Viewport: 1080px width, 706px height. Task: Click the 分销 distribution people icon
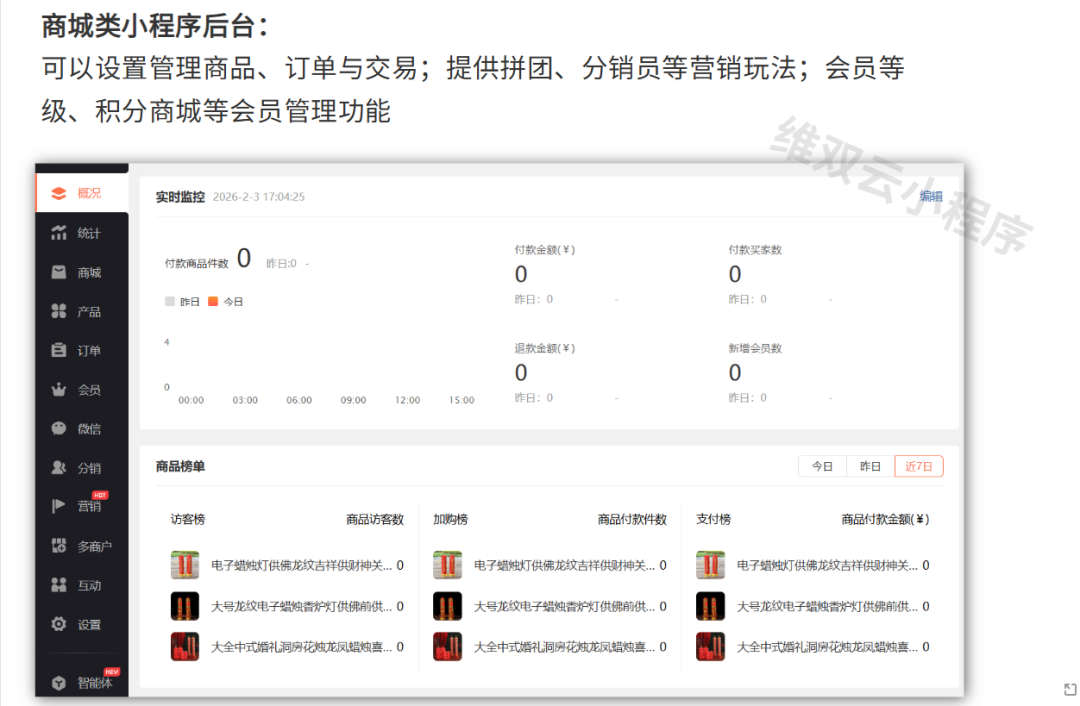[x=59, y=468]
